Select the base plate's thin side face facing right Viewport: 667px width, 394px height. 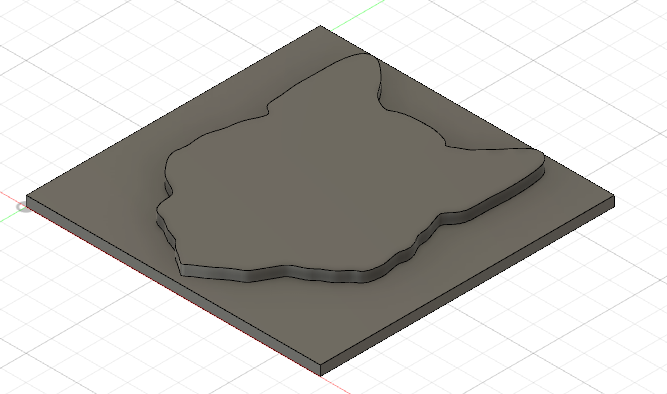[468, 287]
